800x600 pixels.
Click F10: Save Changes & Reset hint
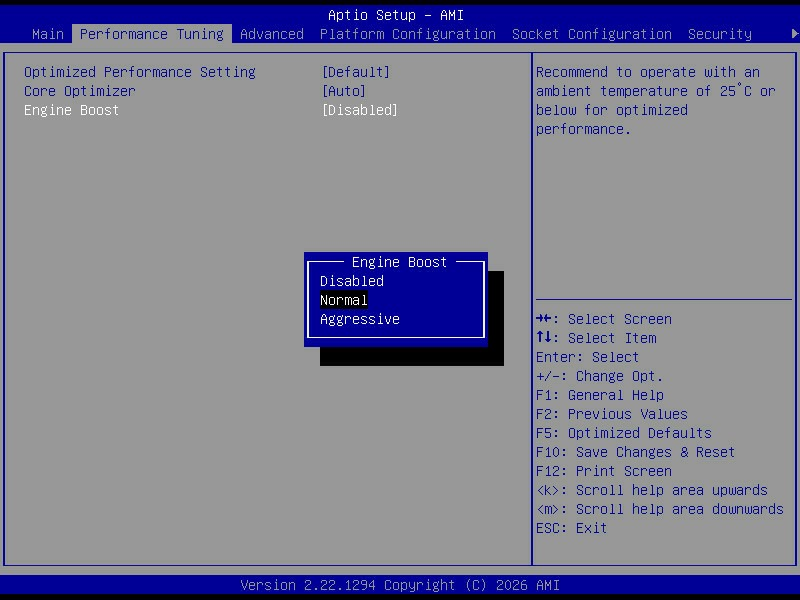635,453
